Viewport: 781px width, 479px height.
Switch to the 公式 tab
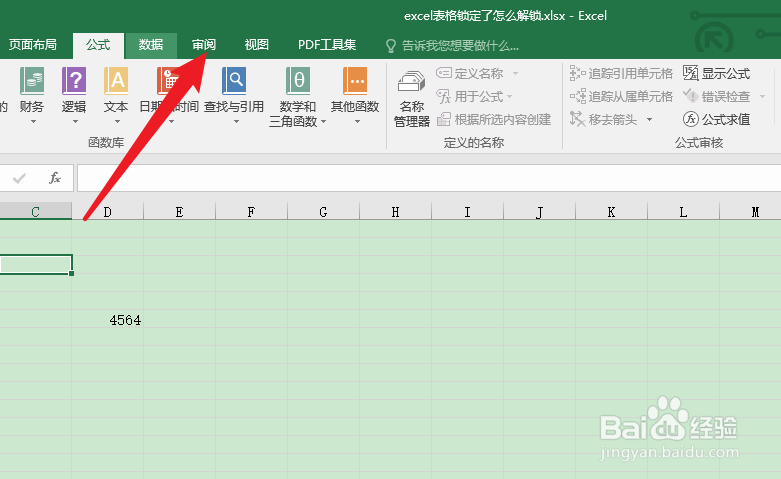point(98,45)
